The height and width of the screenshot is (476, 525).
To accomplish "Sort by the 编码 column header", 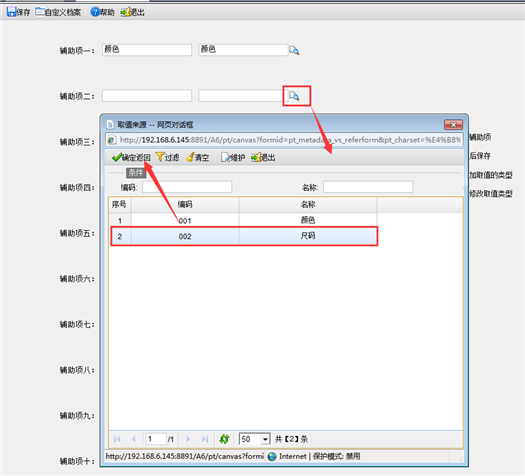I will [185, 205].
